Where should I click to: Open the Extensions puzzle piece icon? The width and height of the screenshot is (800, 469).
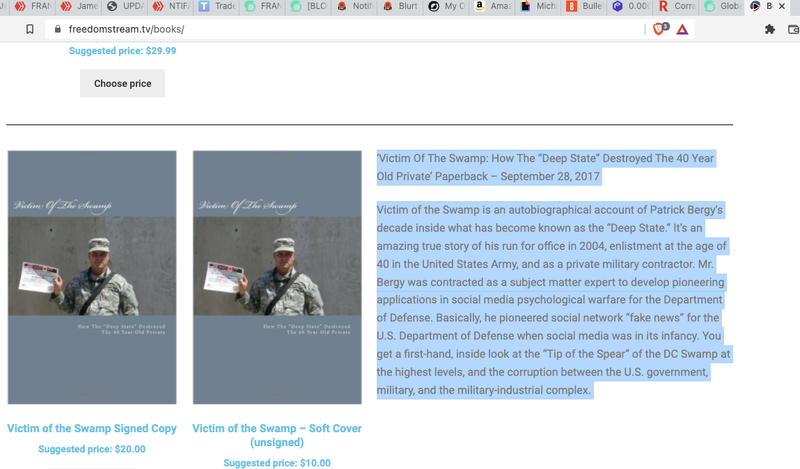tap(769, 29)
